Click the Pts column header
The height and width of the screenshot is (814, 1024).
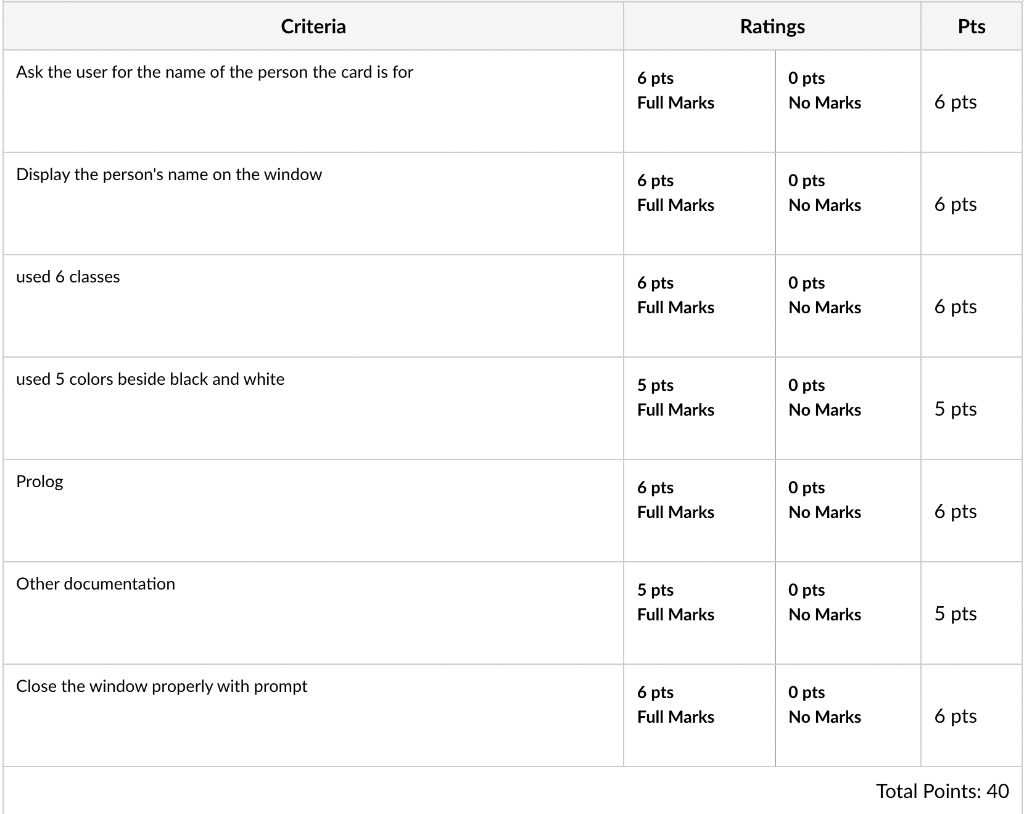coord(970,27)
